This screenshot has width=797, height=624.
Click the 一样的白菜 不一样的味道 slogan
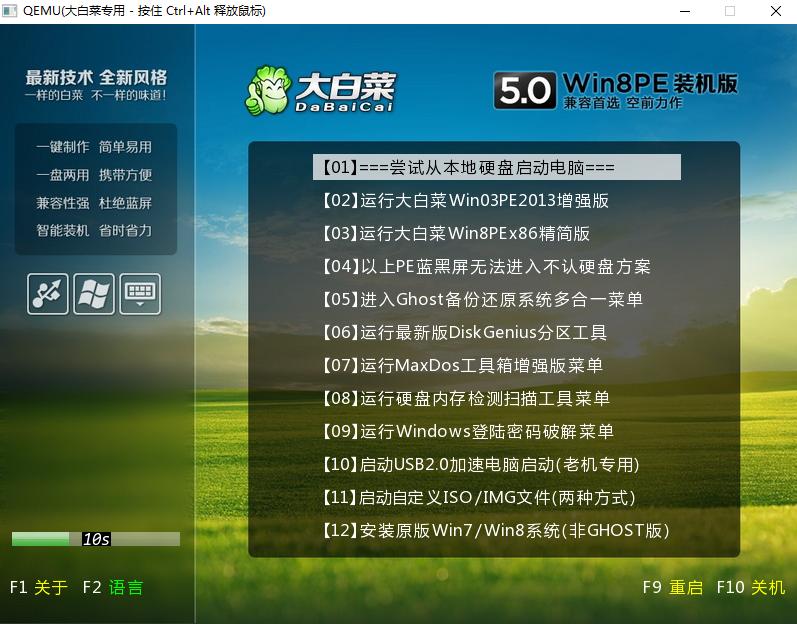[96, 95]
